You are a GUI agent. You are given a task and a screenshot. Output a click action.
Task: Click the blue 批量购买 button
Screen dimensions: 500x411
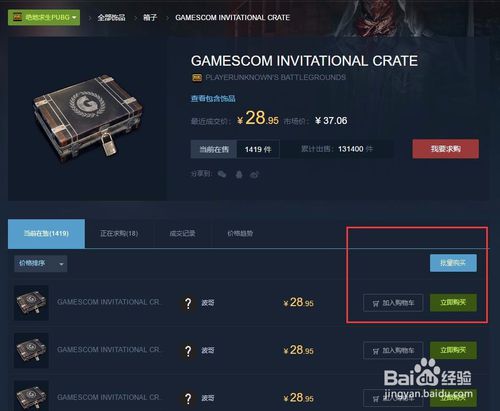453,263
